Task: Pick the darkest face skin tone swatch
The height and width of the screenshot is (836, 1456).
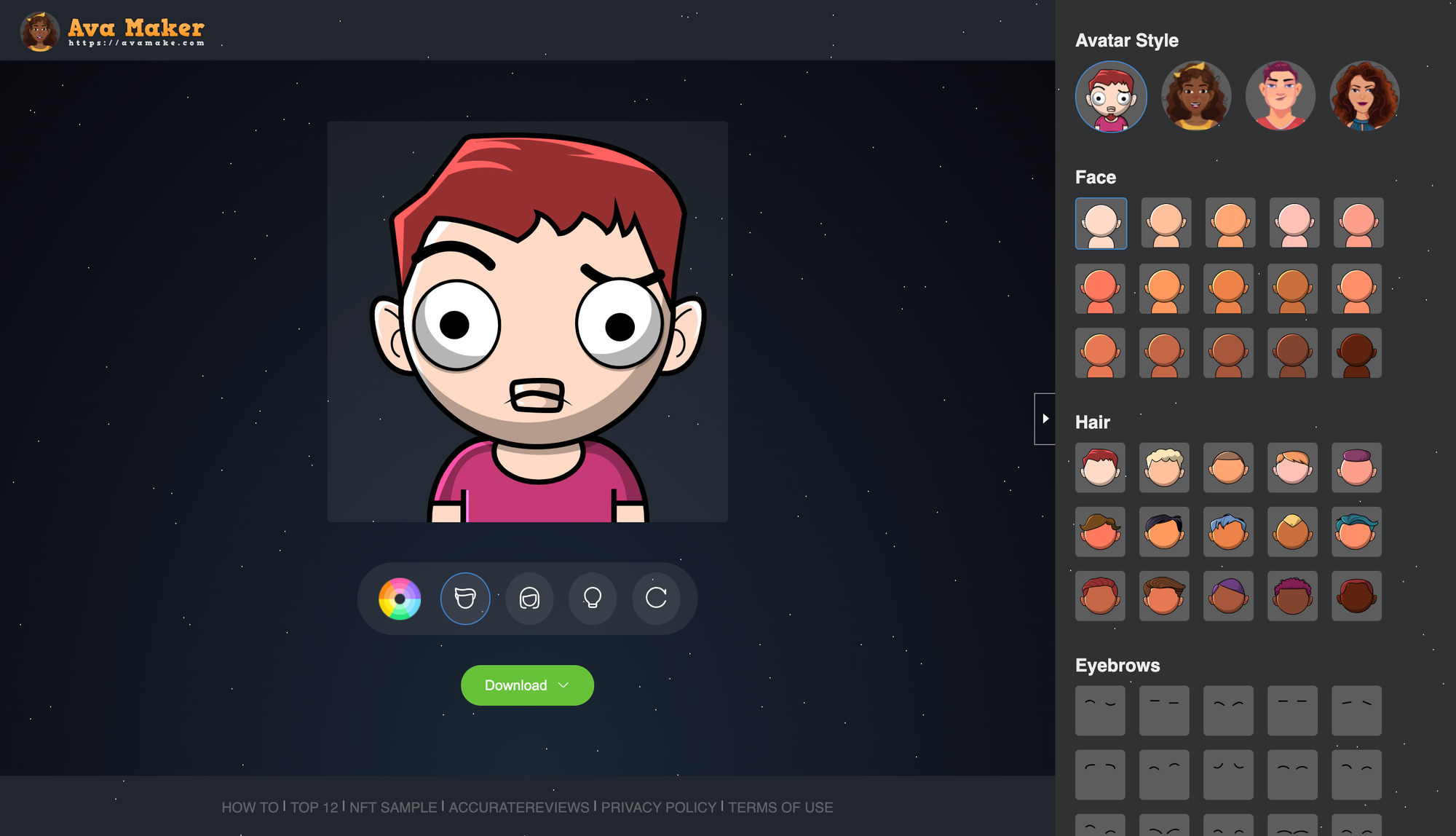Action: [1357, 353]
